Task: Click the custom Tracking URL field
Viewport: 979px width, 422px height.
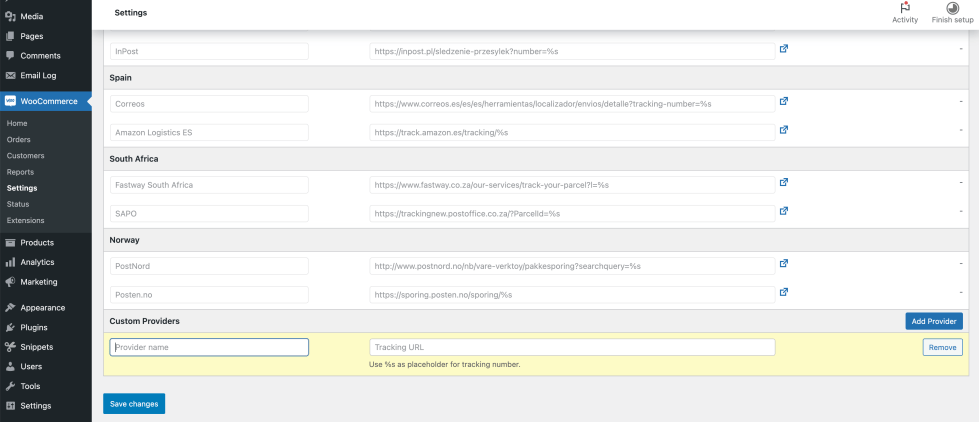Action: (572, 347)
